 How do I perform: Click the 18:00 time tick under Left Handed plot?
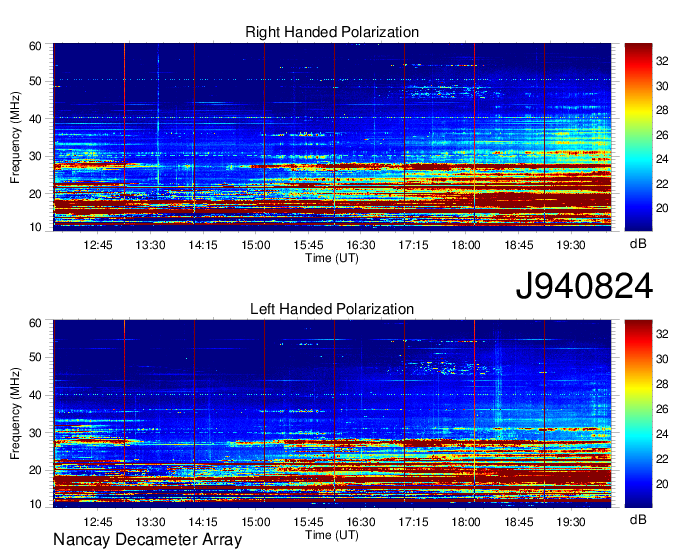466,522
